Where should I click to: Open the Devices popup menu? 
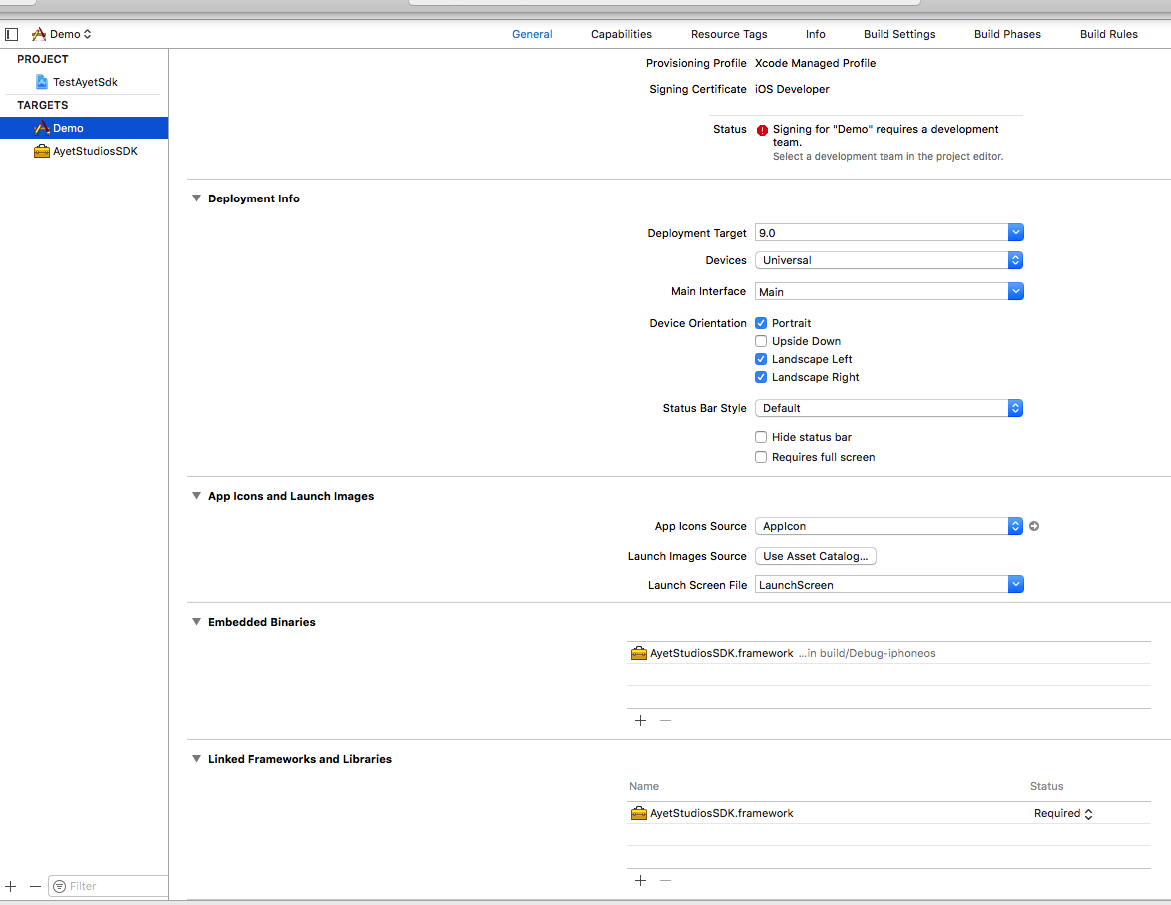tap(889, 260)
